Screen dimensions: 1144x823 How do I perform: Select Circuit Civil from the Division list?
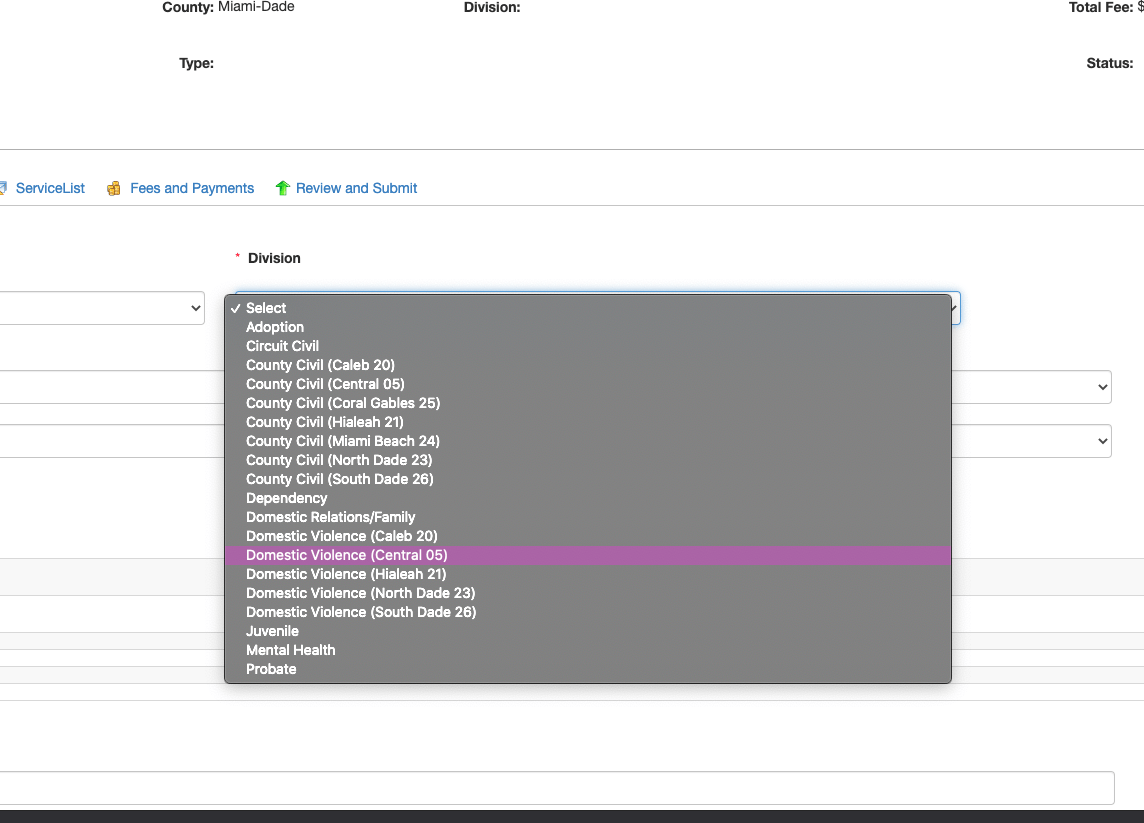[x=282, y=346]
